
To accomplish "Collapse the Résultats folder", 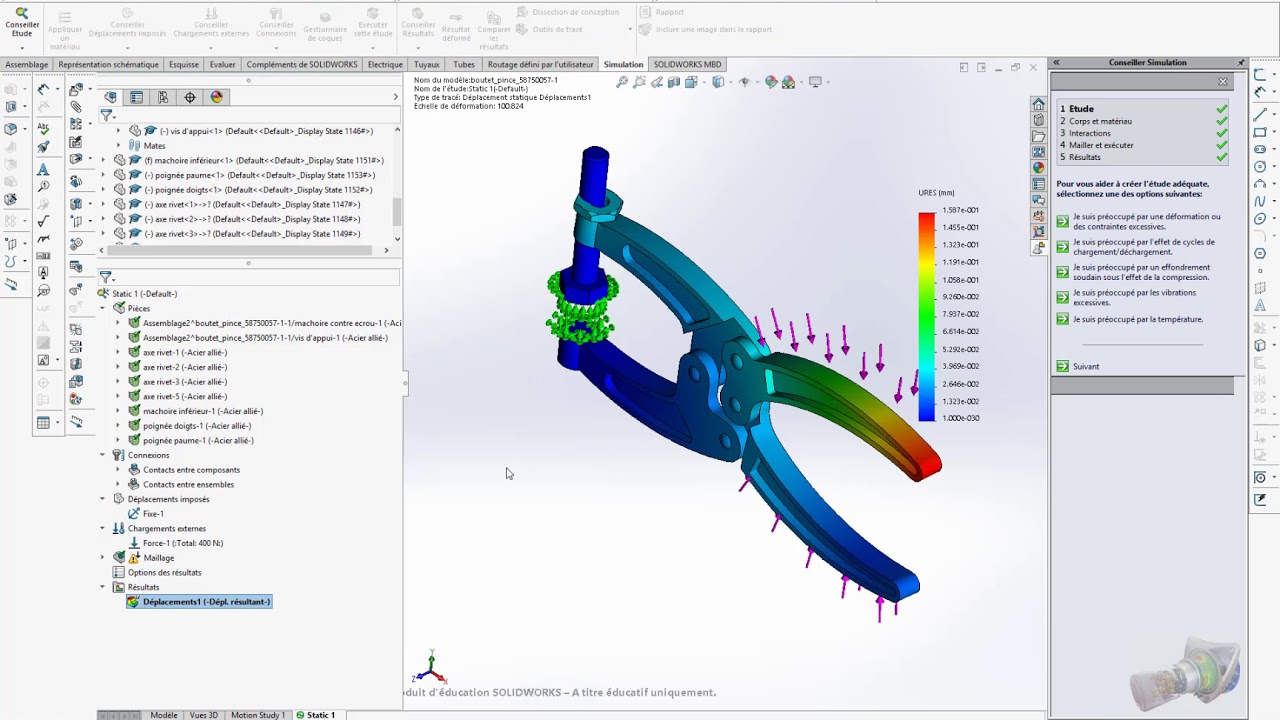I will 103,587.
